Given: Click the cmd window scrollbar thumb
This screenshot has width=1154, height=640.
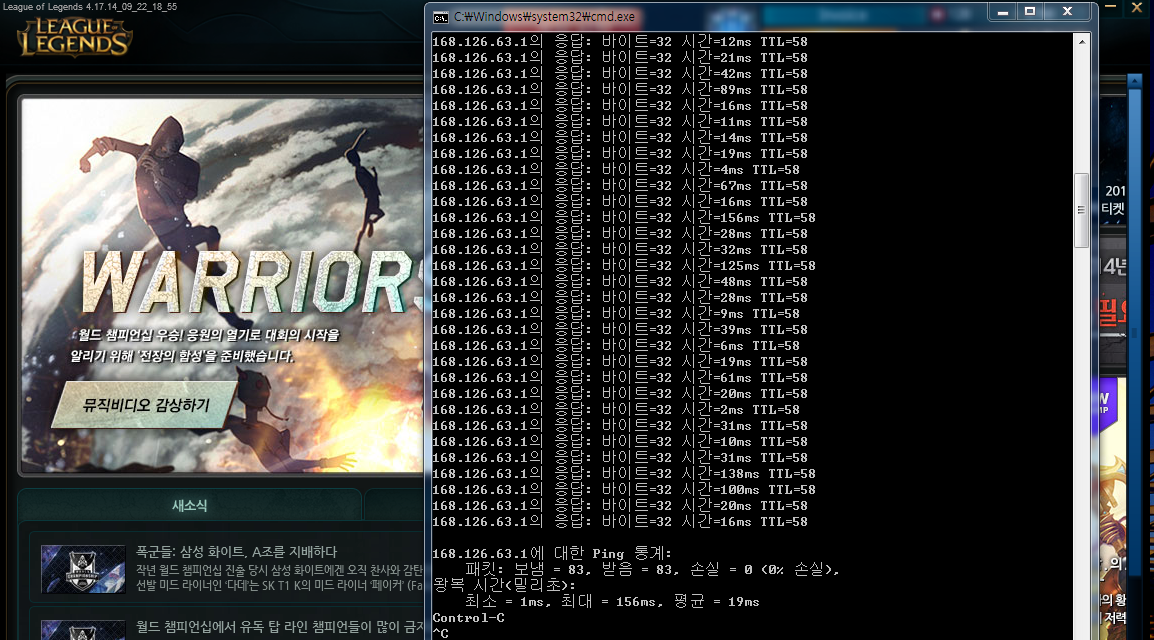Looking at the screenshot, I should 1081,210.
